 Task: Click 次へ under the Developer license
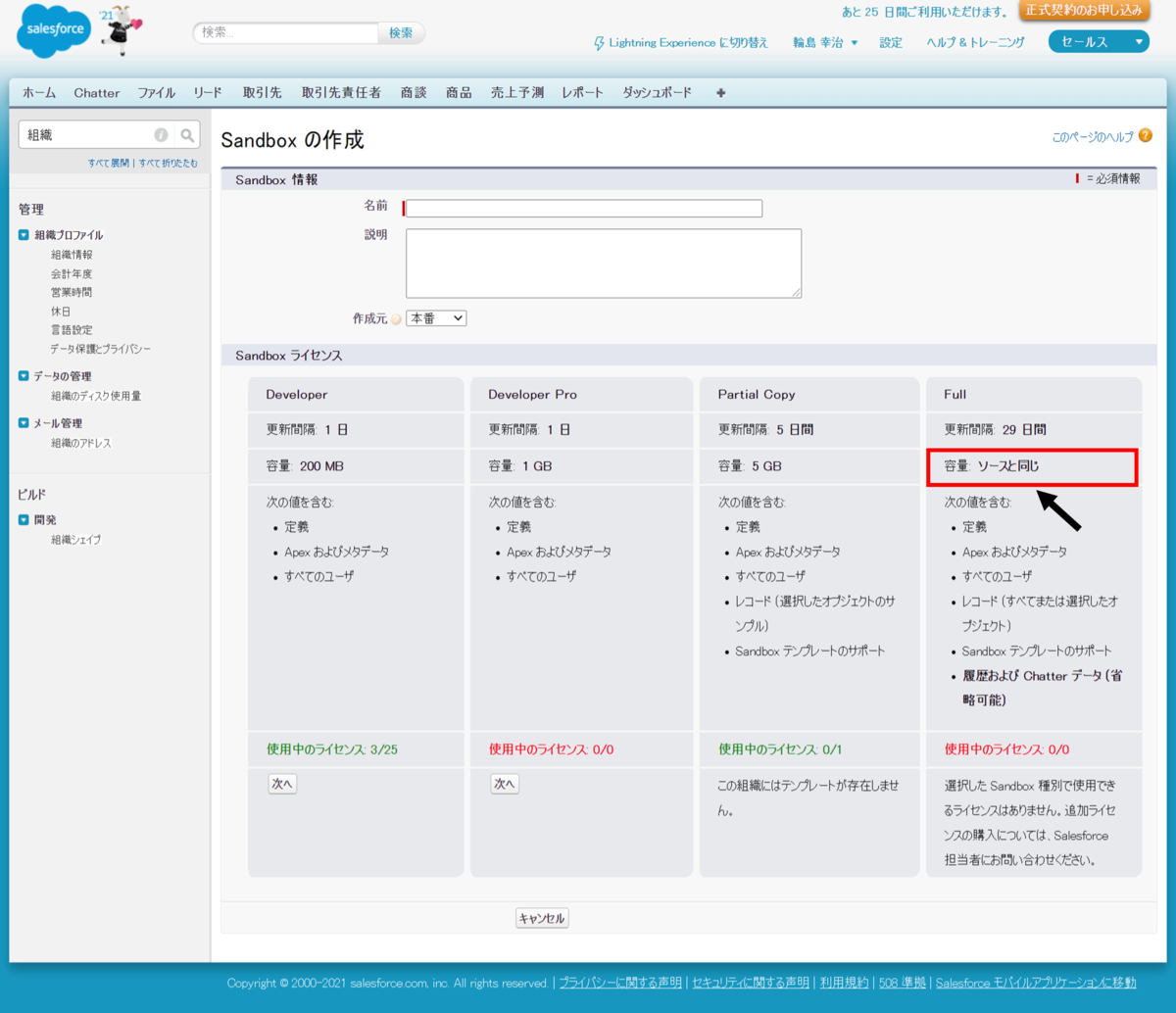(282, 784)
